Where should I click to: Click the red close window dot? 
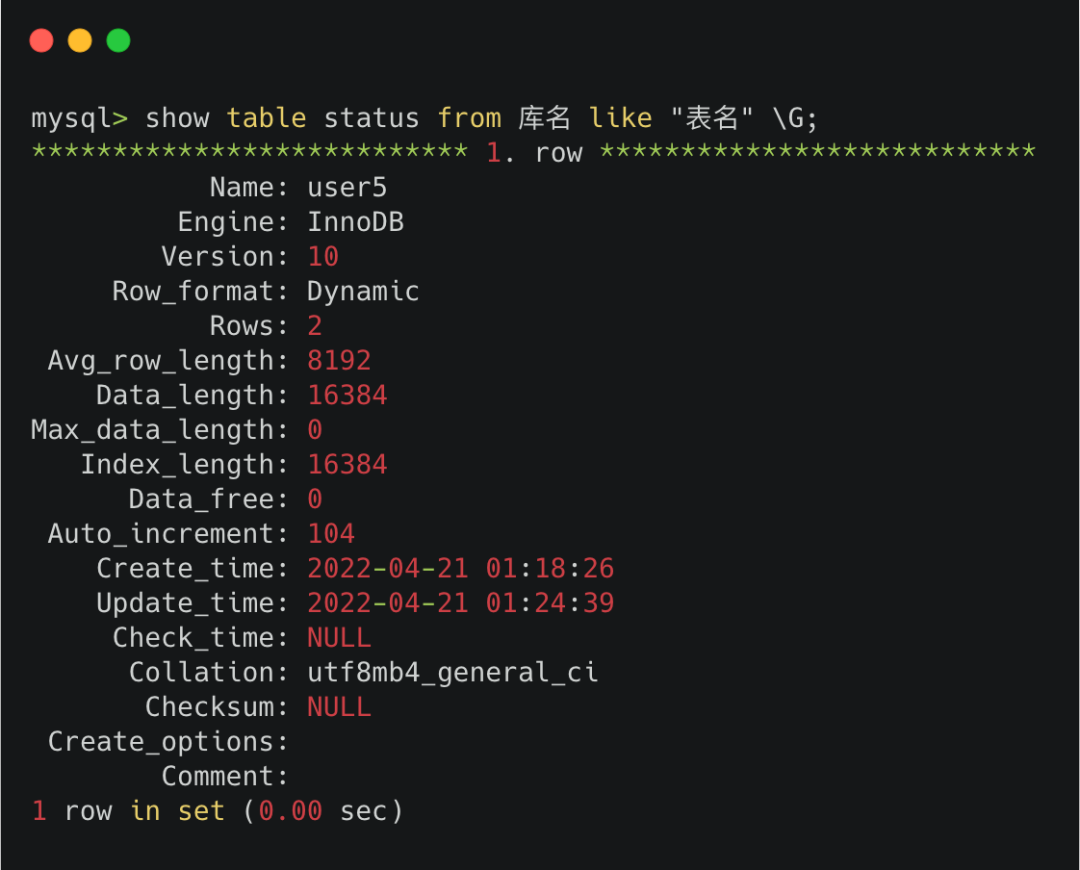click(x=41, y=41)
